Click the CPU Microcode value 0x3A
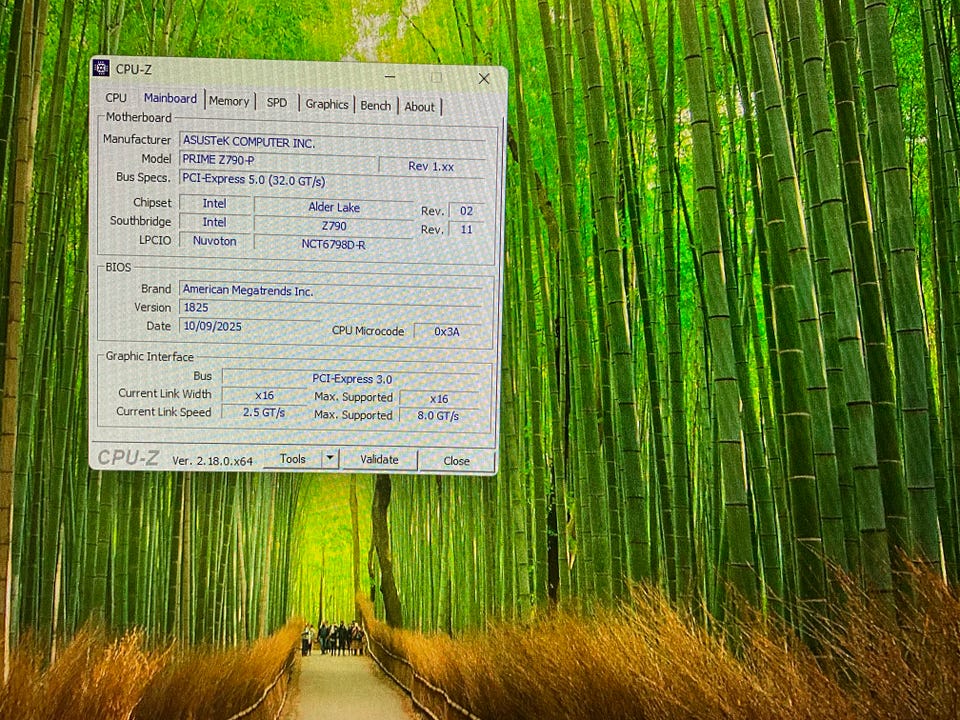The width and height of the screenshot is (960, 720). (x=447, y=331)
